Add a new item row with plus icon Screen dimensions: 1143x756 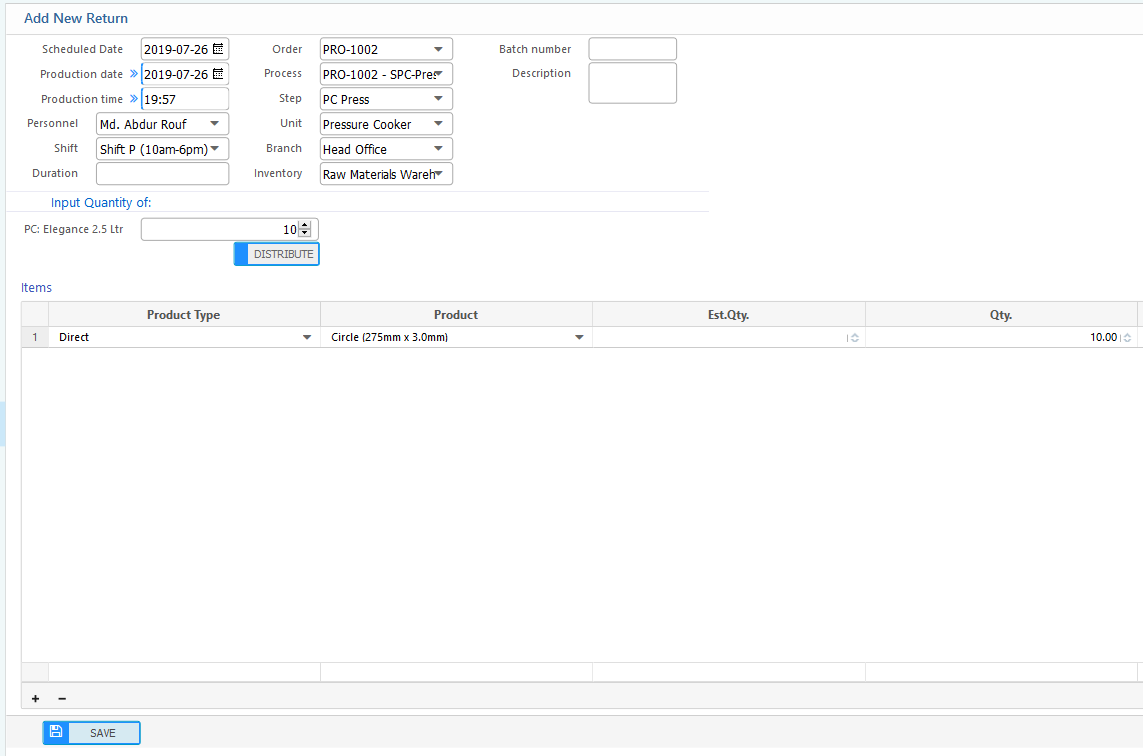click(x=36, y=699)
